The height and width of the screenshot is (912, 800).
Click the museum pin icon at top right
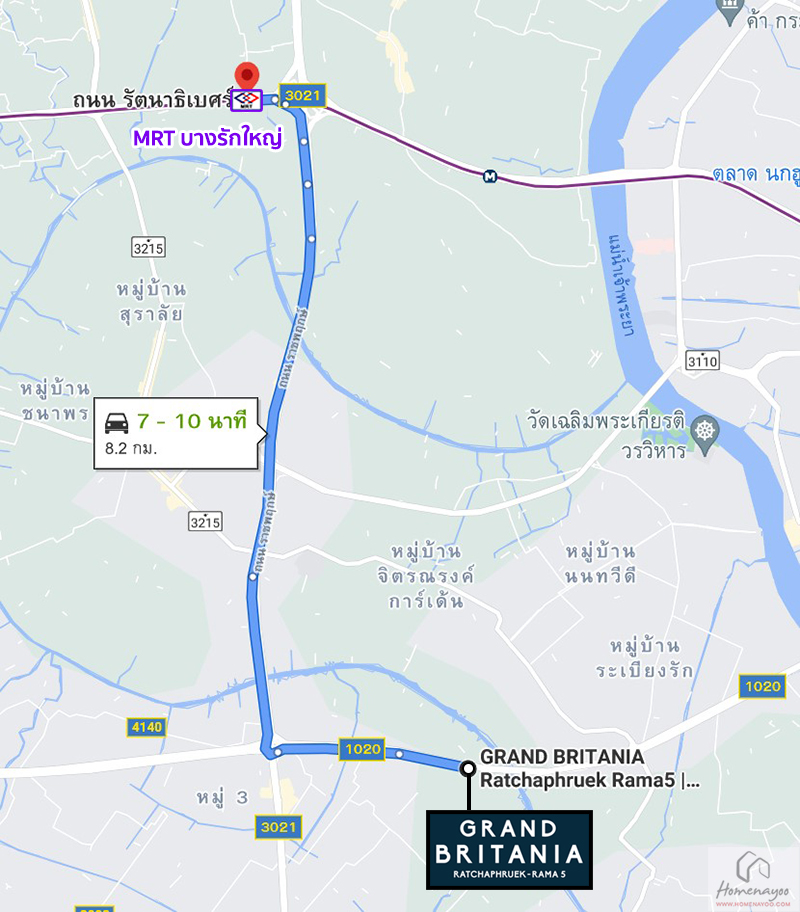[x=730, y=12]
